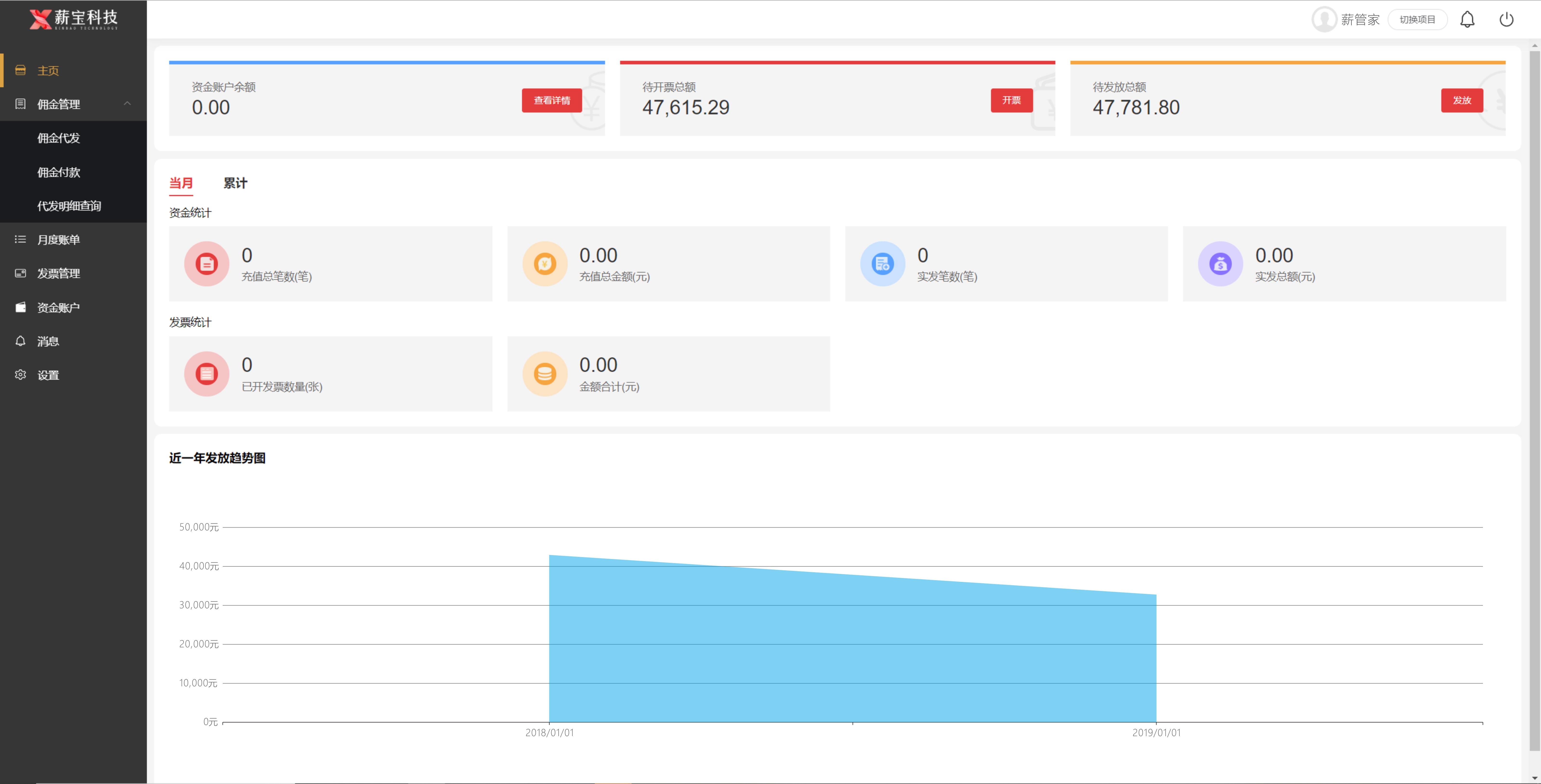Click the 消息 bell icon in sidebar
Image resolution: width=1541 pixels, height=784 pixels.
[x=20, y=341]
